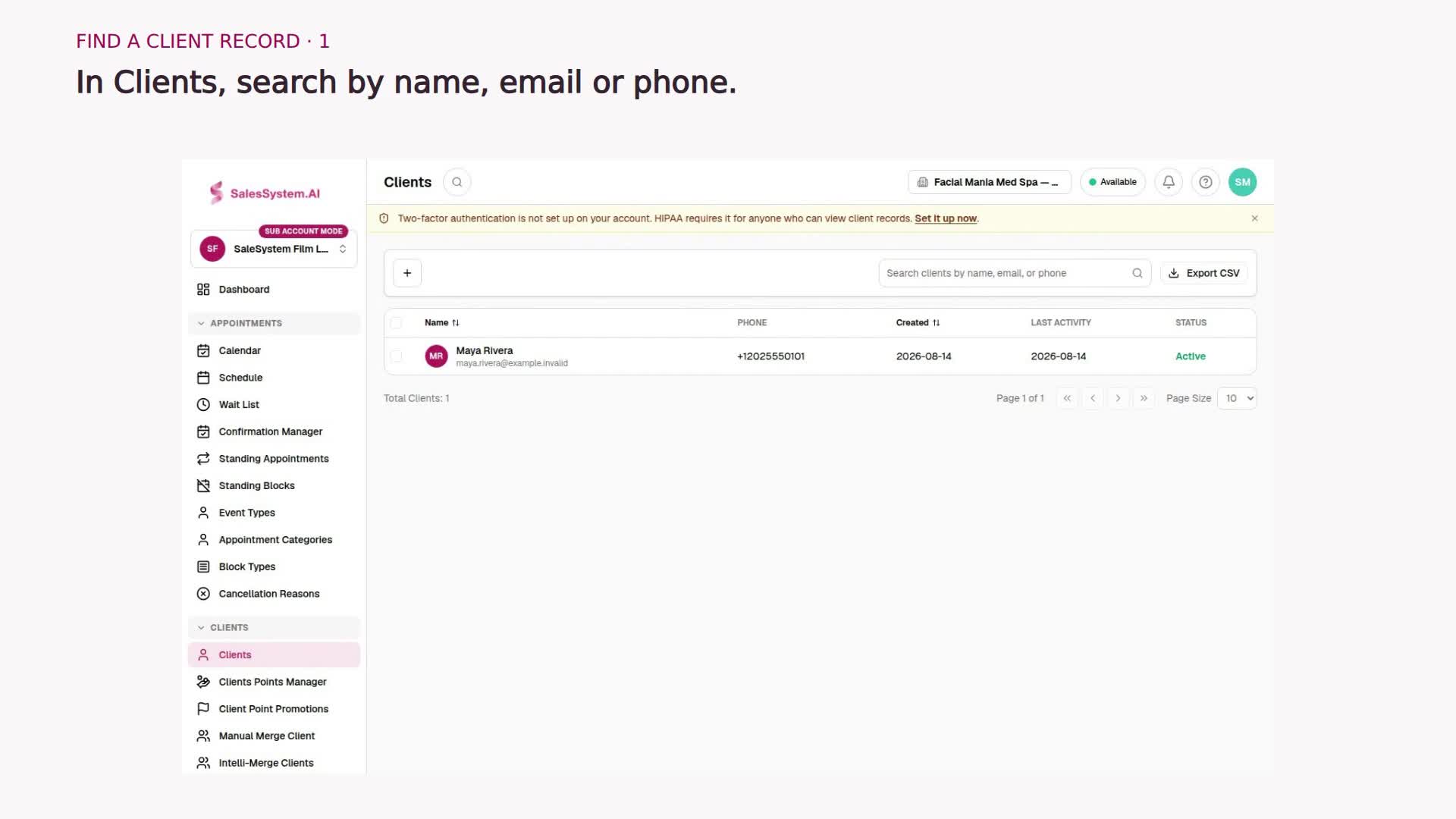Go to the previous page of clients
The width and height of the screenshot is (1456, 819).
(1093, 398)
